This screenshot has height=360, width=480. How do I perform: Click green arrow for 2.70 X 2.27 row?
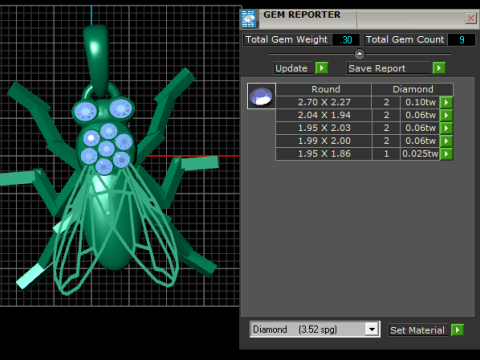pyautogui.click(x=446, y=102)
